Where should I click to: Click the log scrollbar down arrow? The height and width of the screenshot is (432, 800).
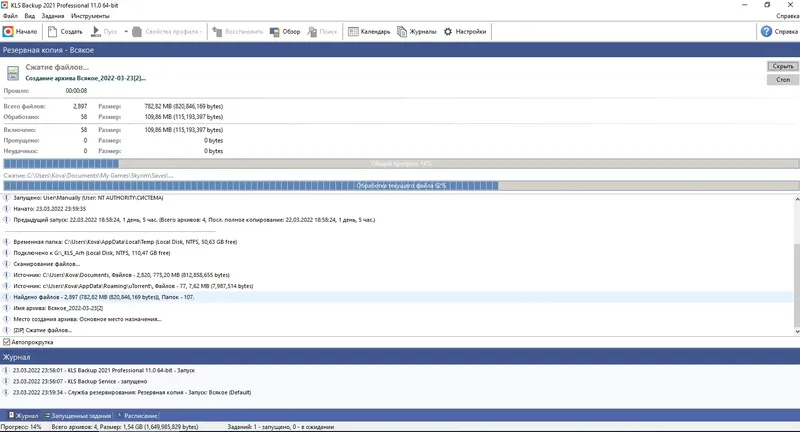coord(796,332)
